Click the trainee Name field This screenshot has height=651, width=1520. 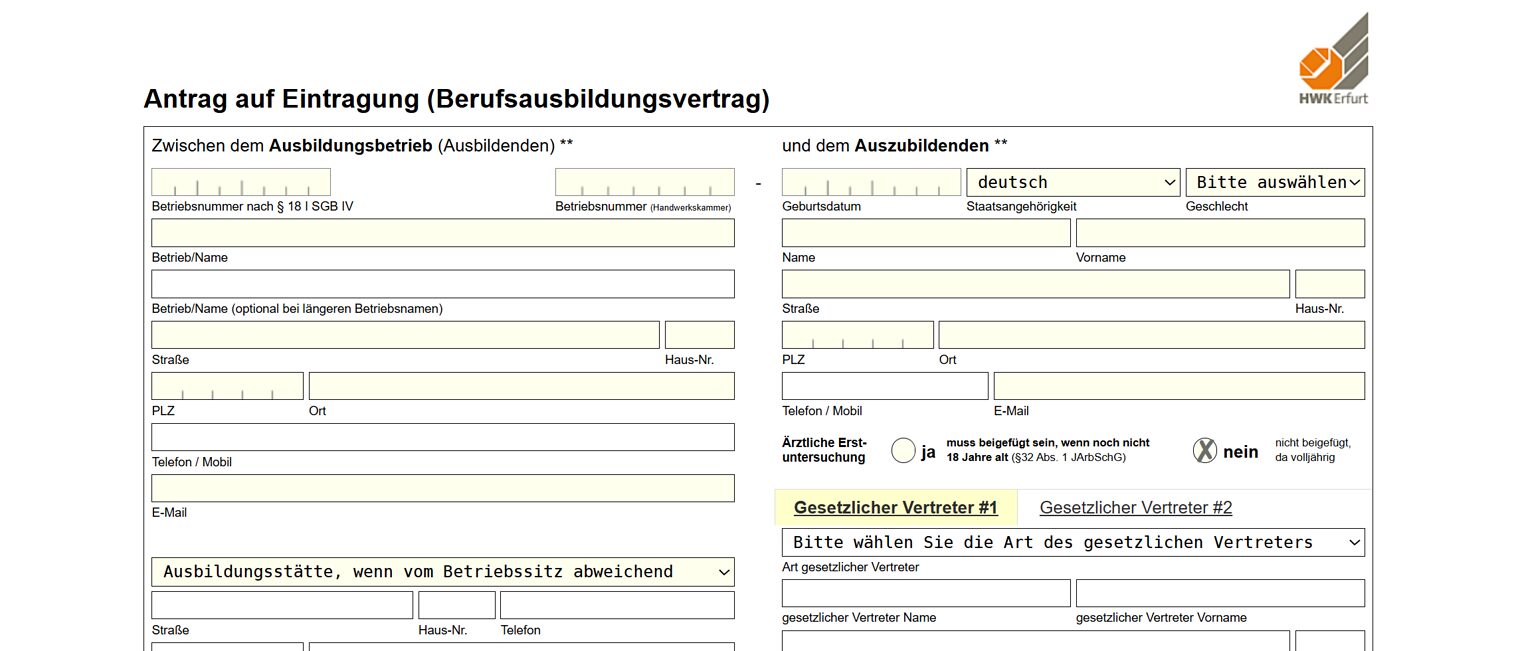925,233
